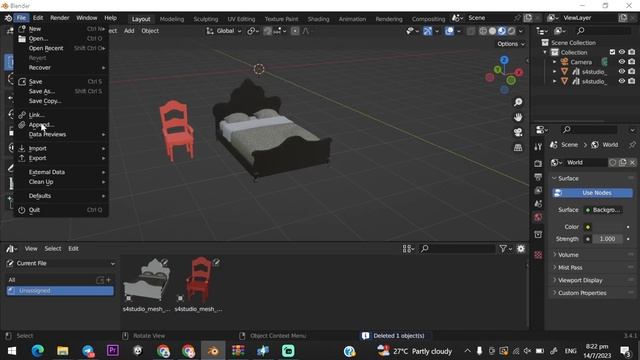Select rendered viewport shading icon
Screen dimensions: 640x360
[x=511, y=31]
